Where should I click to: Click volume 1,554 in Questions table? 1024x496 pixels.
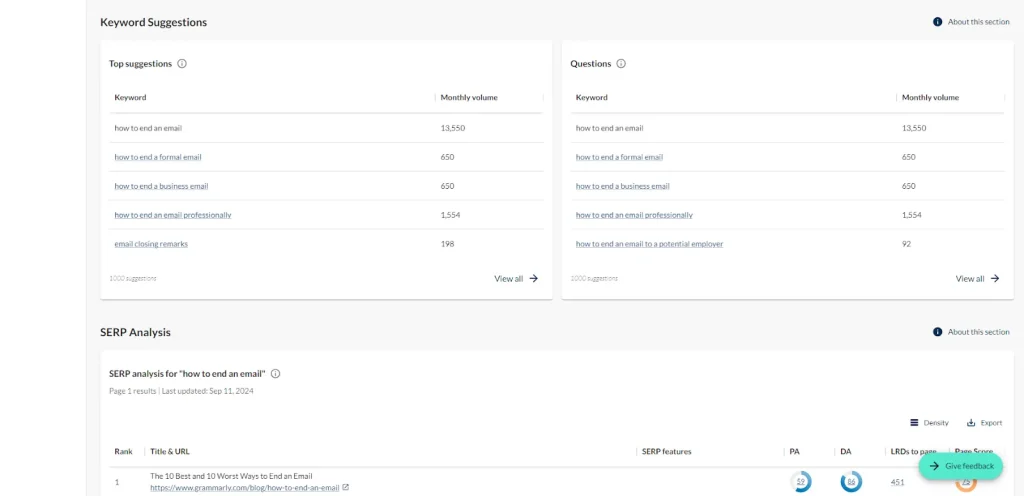pos(912,215)
